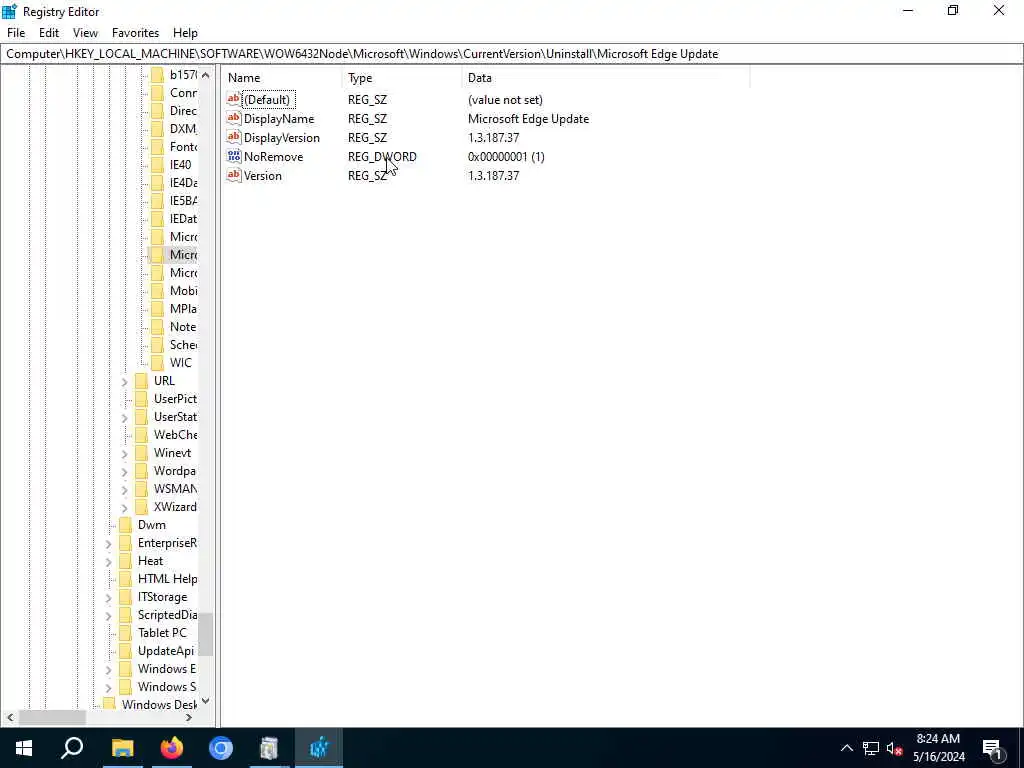
Task: Launch Firefox from the taskbar
Action: click(x=172, y=748)
